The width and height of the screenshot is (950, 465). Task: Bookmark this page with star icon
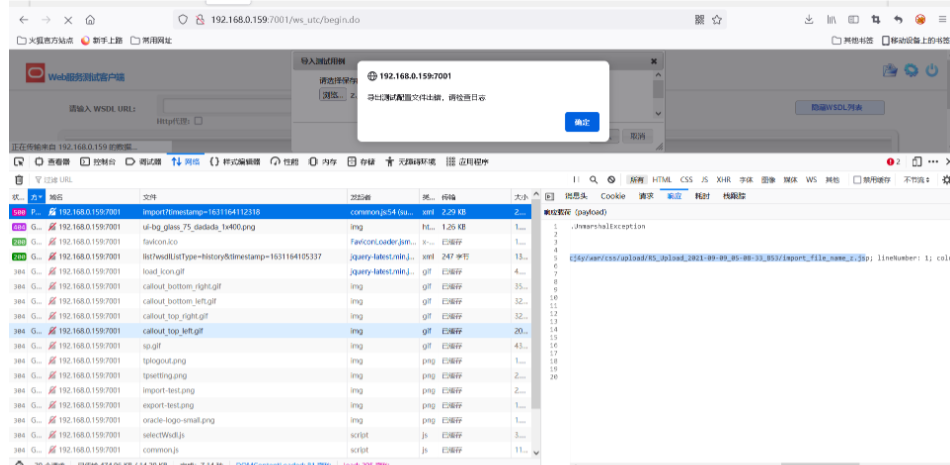click(x=714, y=20)
